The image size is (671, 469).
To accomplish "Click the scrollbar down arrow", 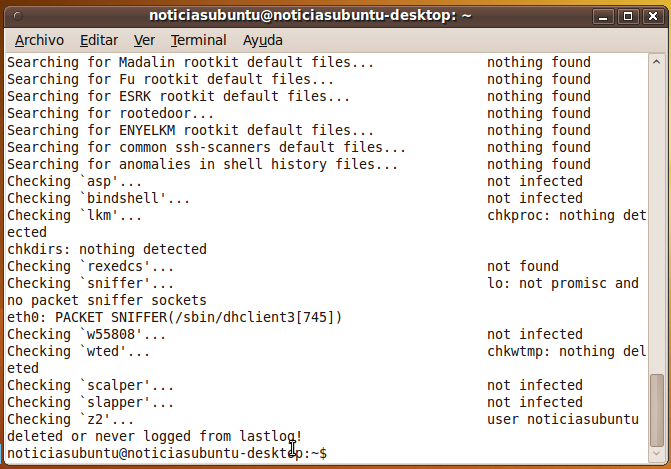I will tap(656, 453).
